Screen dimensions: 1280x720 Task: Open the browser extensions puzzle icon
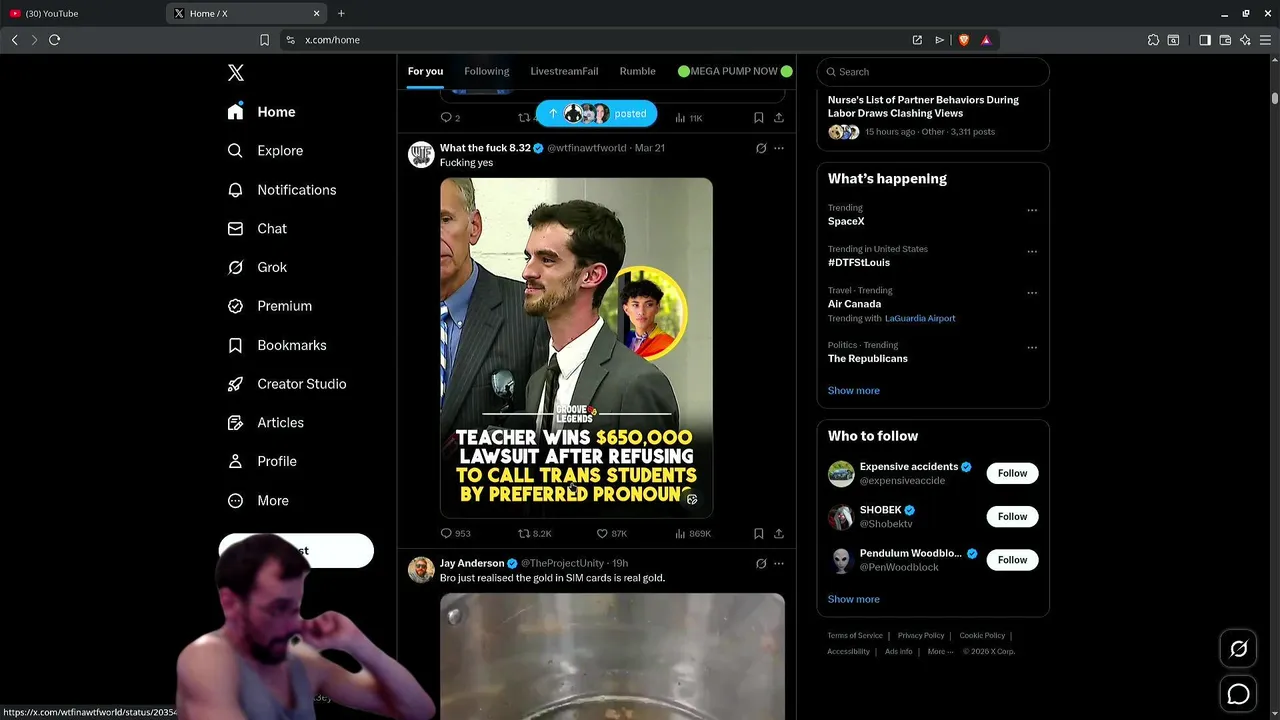[x=1153, y=40]
